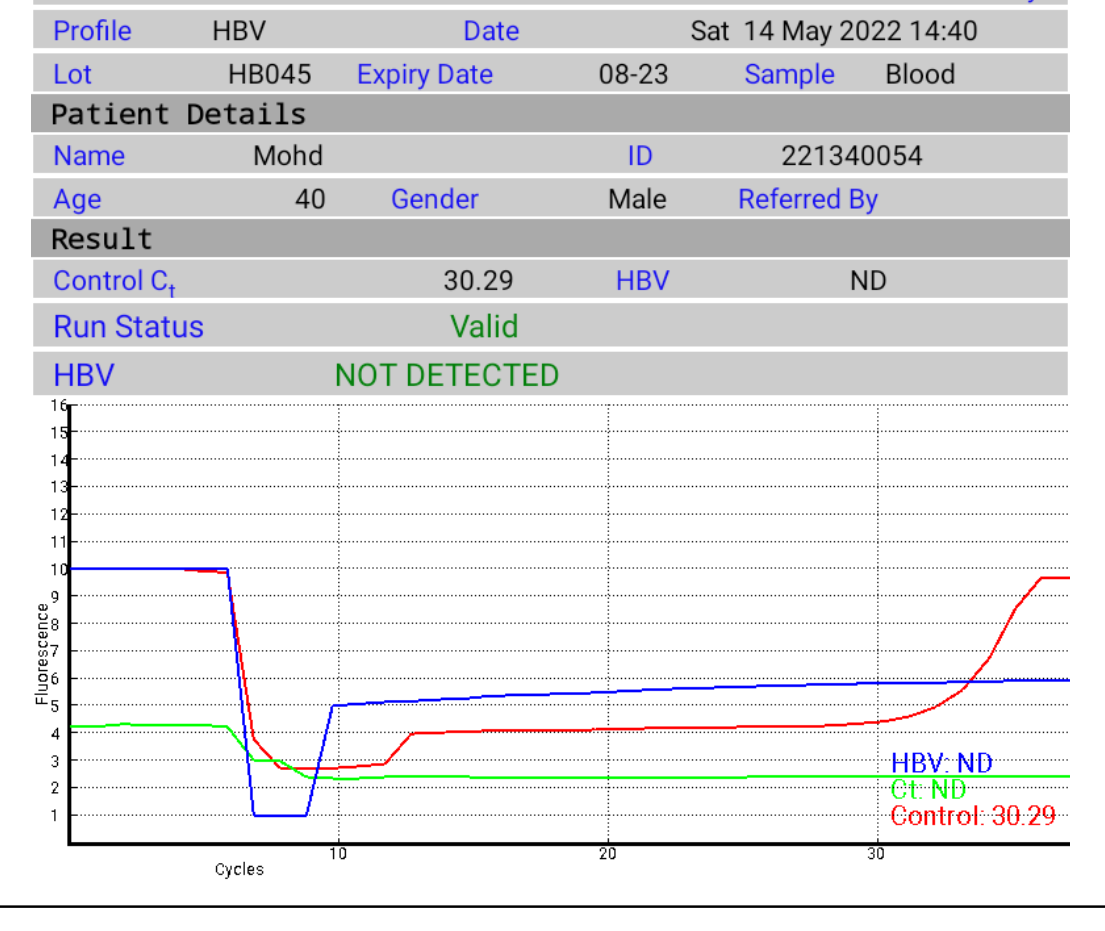Image resolution: width=1105 pixels, height=931 pixels.
Task: Click the Lot number HB045
Action: click(269, 75)
